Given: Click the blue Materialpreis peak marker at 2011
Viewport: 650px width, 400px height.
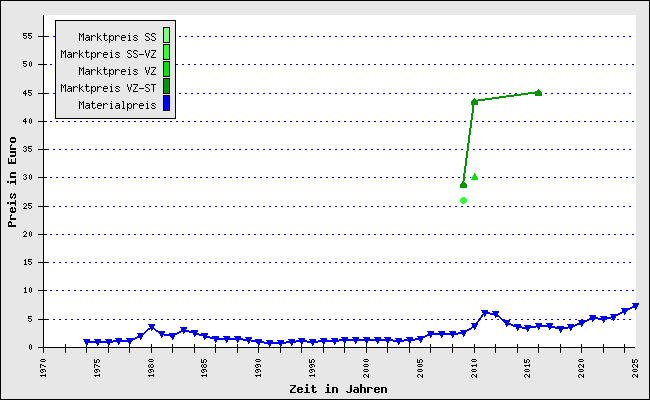Looking at the screenshot, I should tap(485, 313).
